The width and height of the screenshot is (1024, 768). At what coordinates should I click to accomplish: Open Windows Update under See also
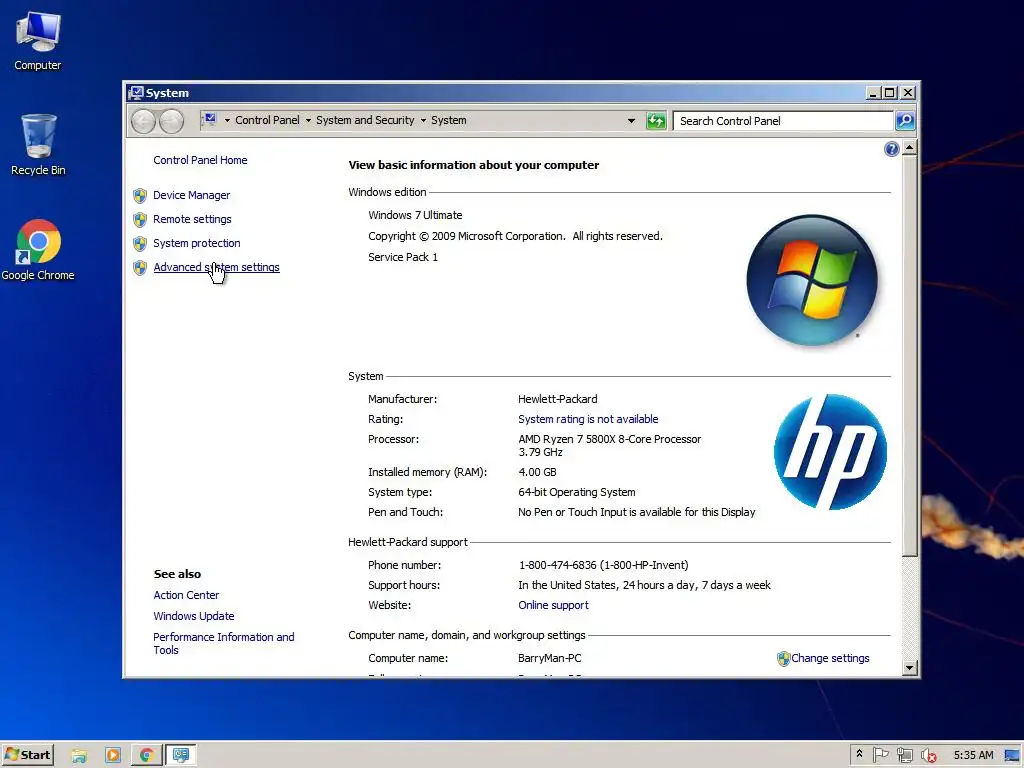(193, 616)
